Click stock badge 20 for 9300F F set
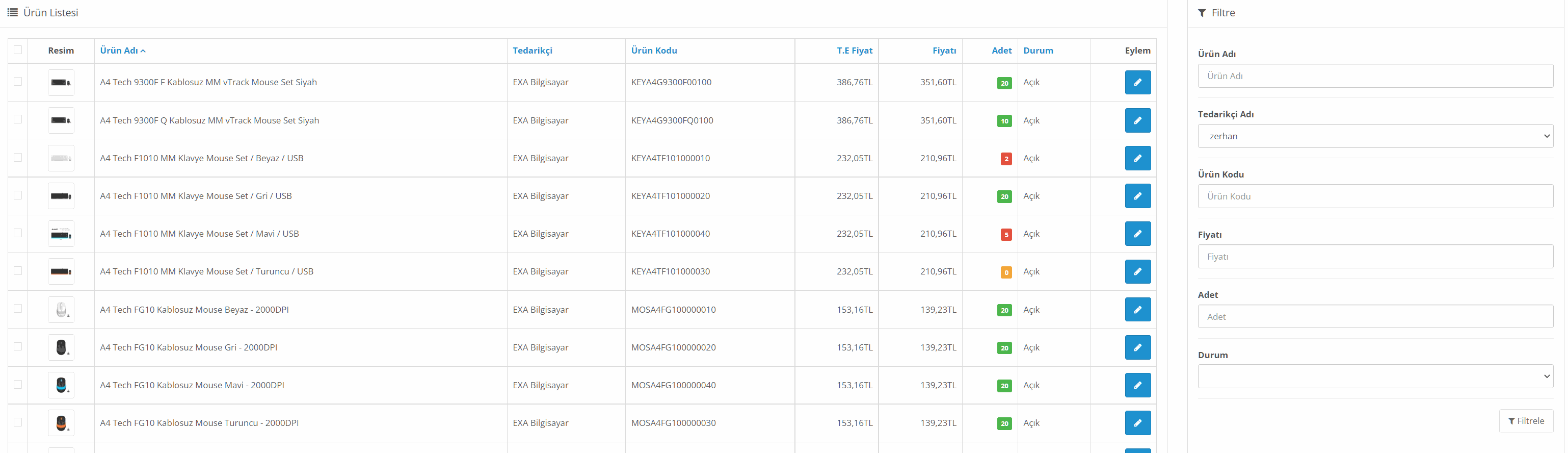1568x453 pixels. [x=1004, y=83]
